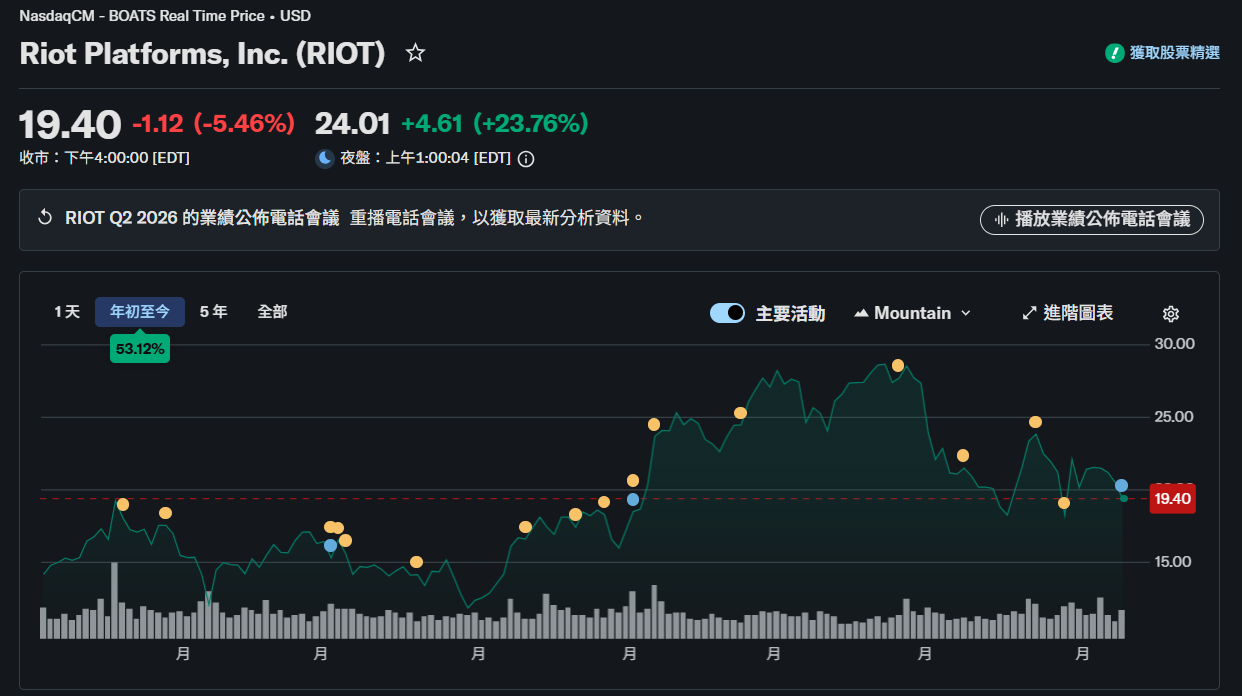Image resolution: width=1242 pixels, height=696 pixels.
Task: Click the highest yellow event marker near 30.00
Action: coord(898,365)
